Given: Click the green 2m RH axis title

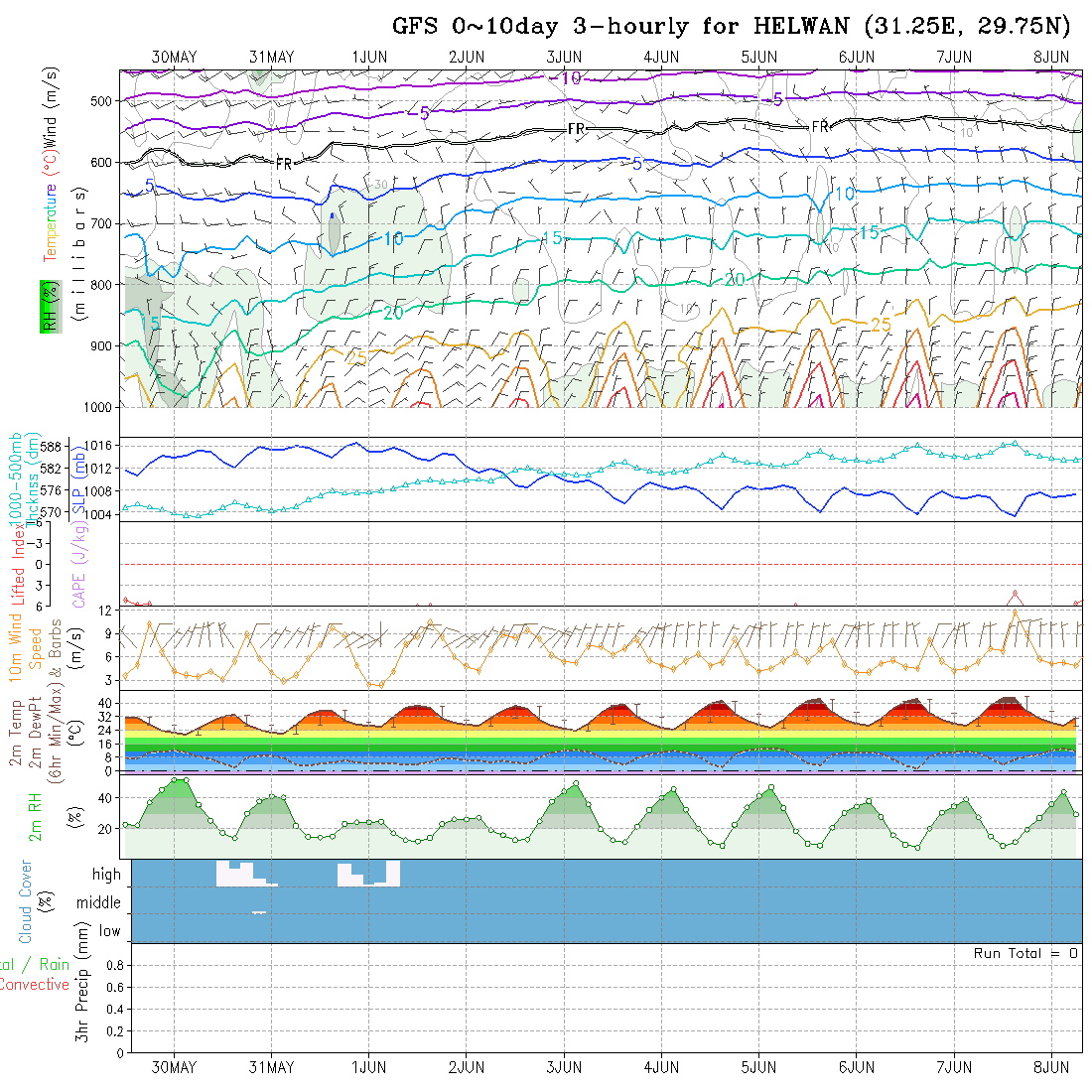Looking at the screenshot, I should (x=35, y=814).
